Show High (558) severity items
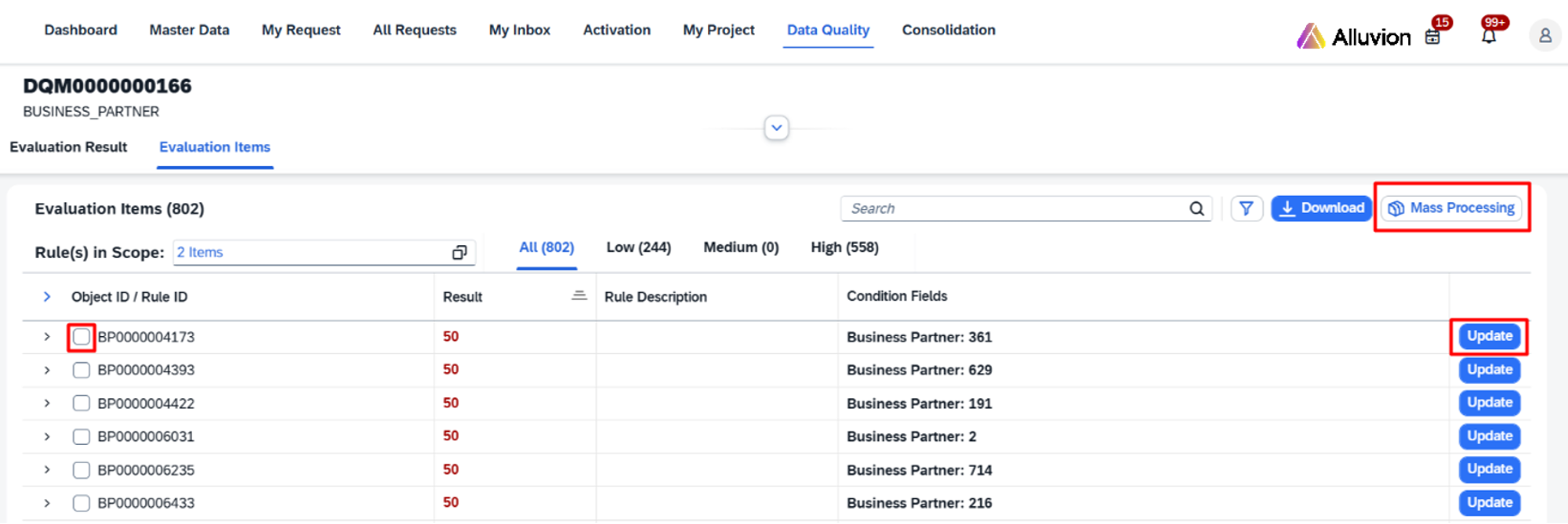The image size is (1568, 524). click(x=844, y=248)
